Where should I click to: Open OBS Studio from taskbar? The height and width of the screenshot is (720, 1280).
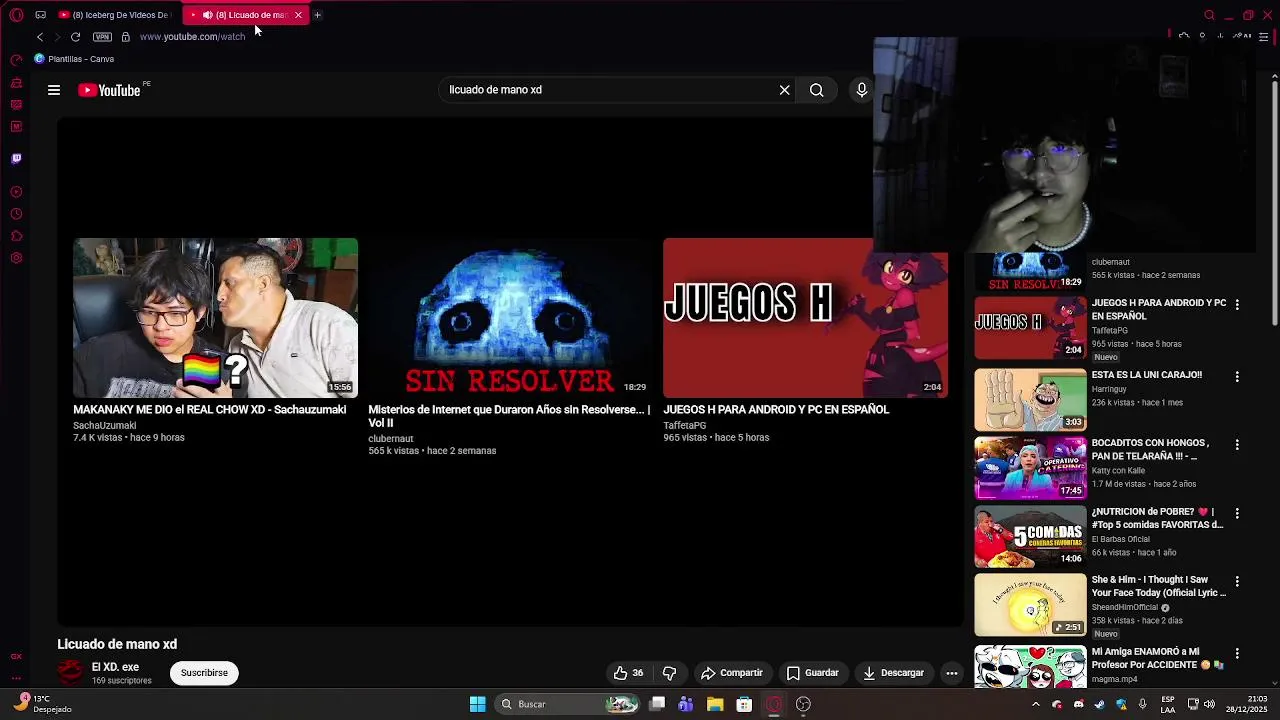coord(803,704)
